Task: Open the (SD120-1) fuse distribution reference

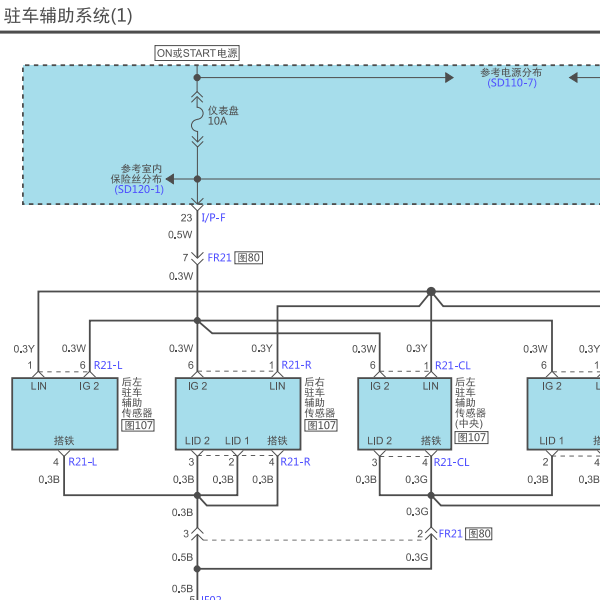Action: click(139, 189)
